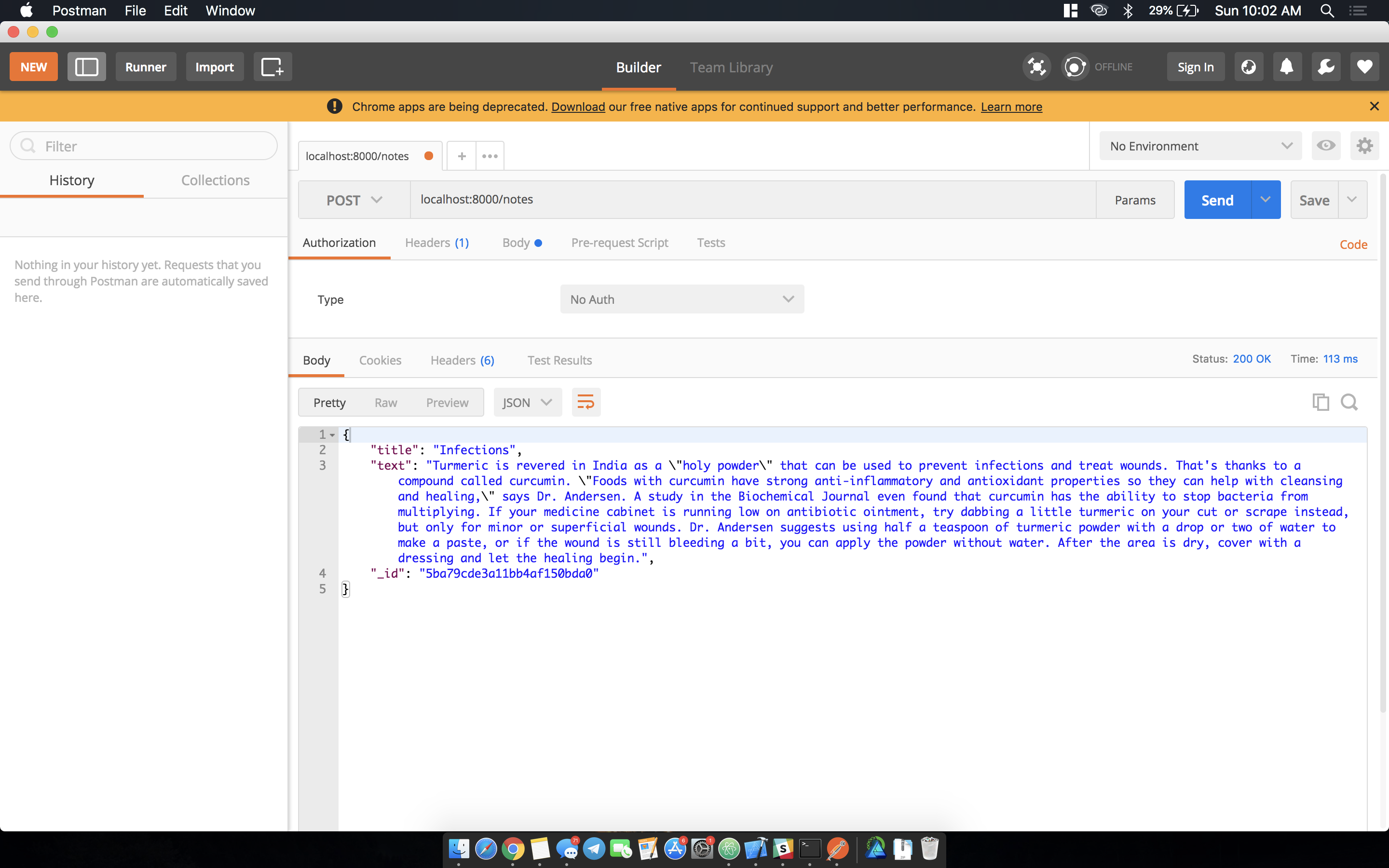
Task: Toggle environment quick look eye icon
Action: pyautogui.click(x=1325, y=145)
